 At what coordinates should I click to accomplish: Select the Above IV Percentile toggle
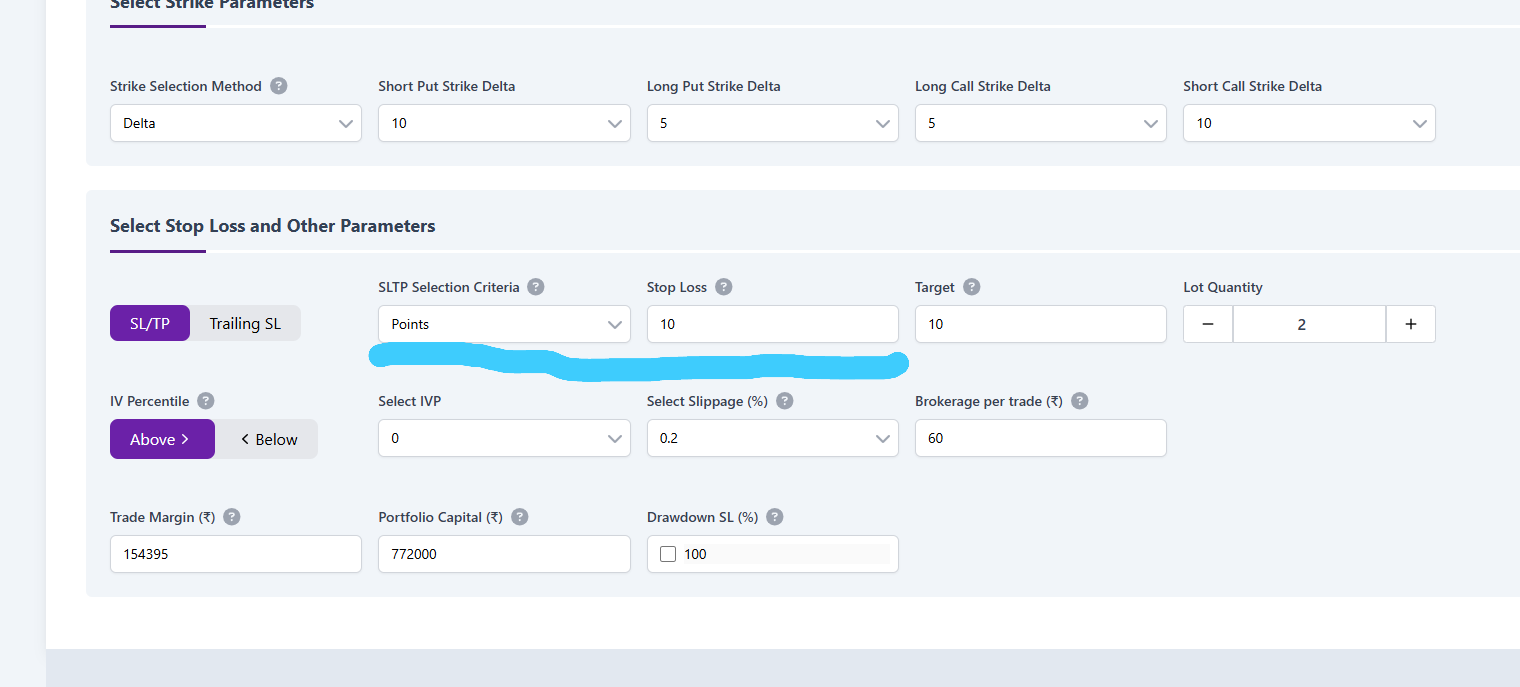[162, 439]
